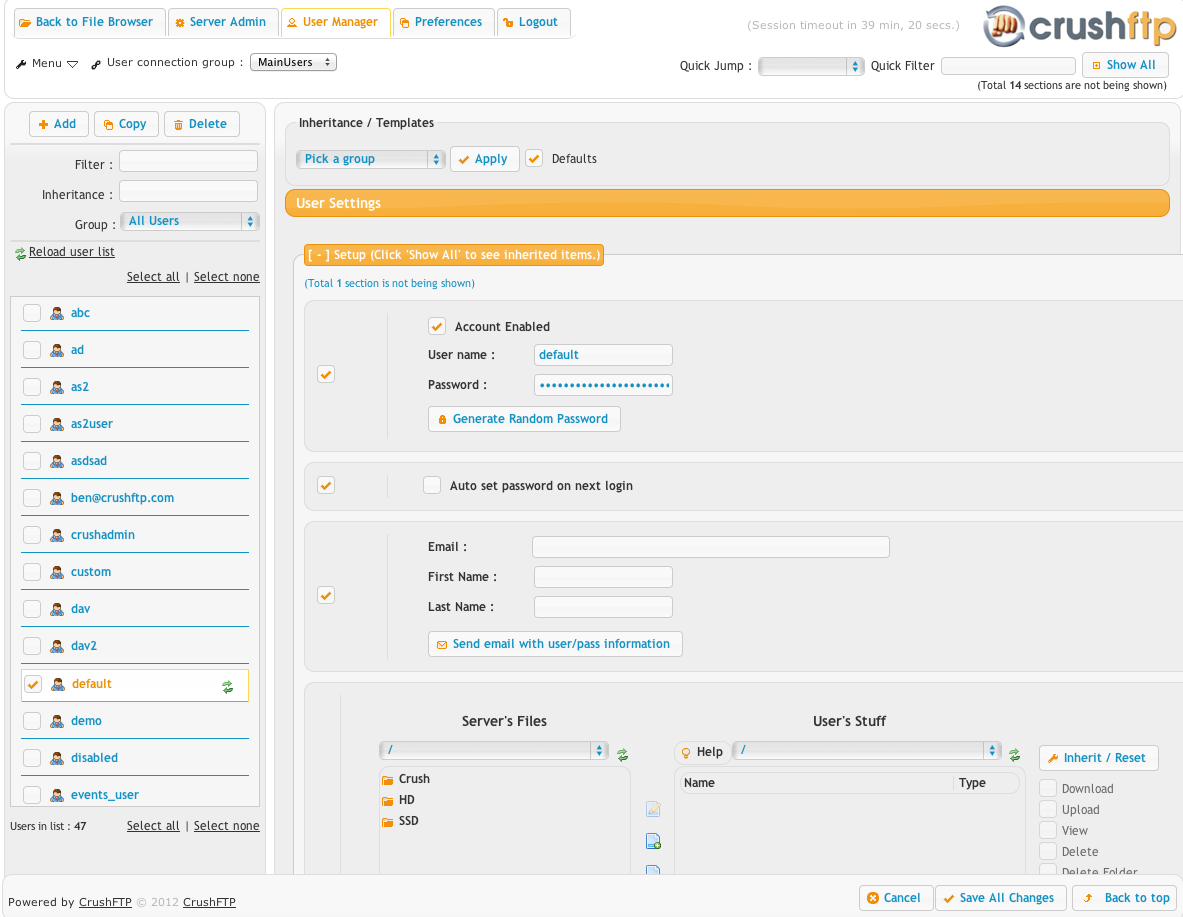The image size is (1183, 917).
Task: Open the Preferences tab
Action: point(442,21)
